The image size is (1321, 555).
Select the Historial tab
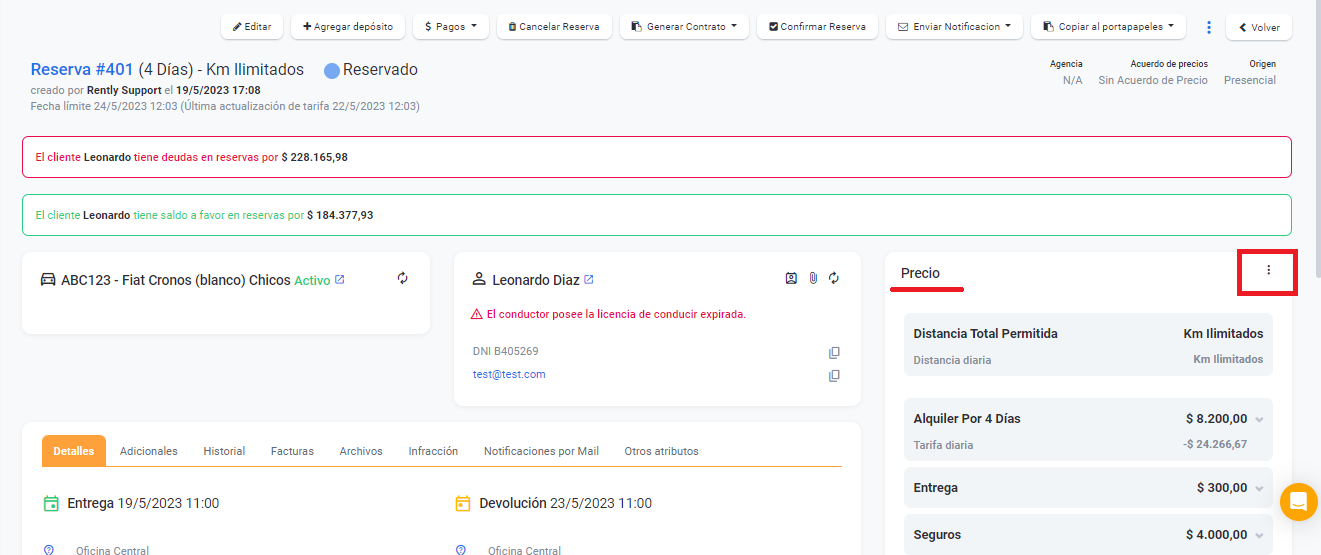(224, 451)
